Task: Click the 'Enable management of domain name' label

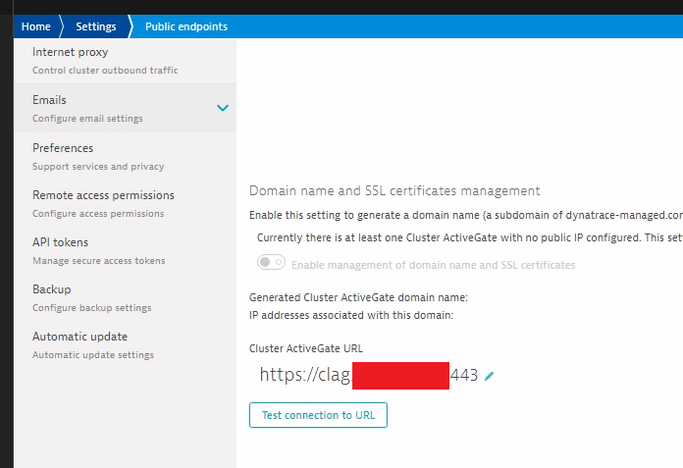Action: coord(434,265)
